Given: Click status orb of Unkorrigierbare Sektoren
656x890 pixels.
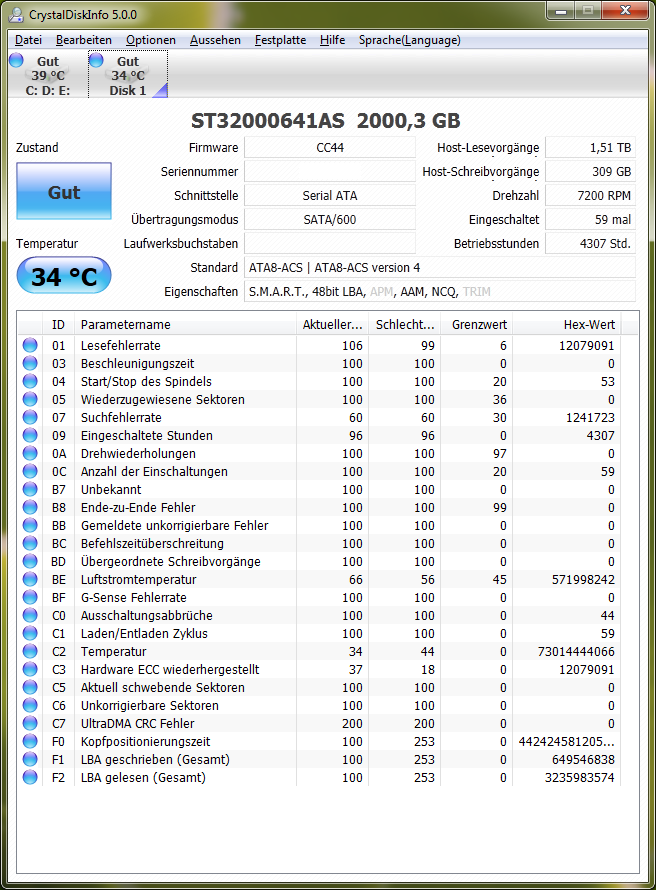Looking at the screenshot, I should (30, 705).
